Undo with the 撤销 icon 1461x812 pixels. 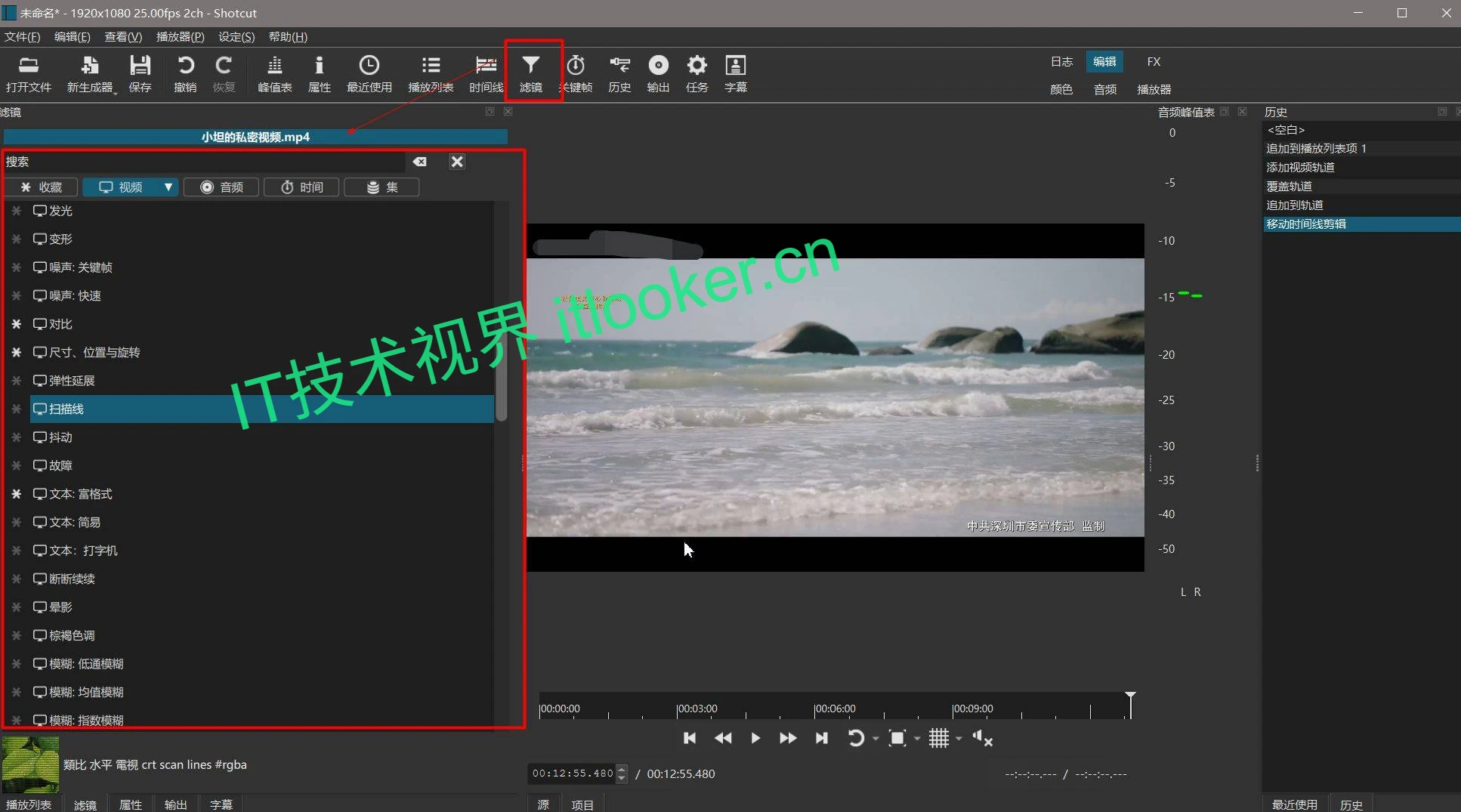185,74
